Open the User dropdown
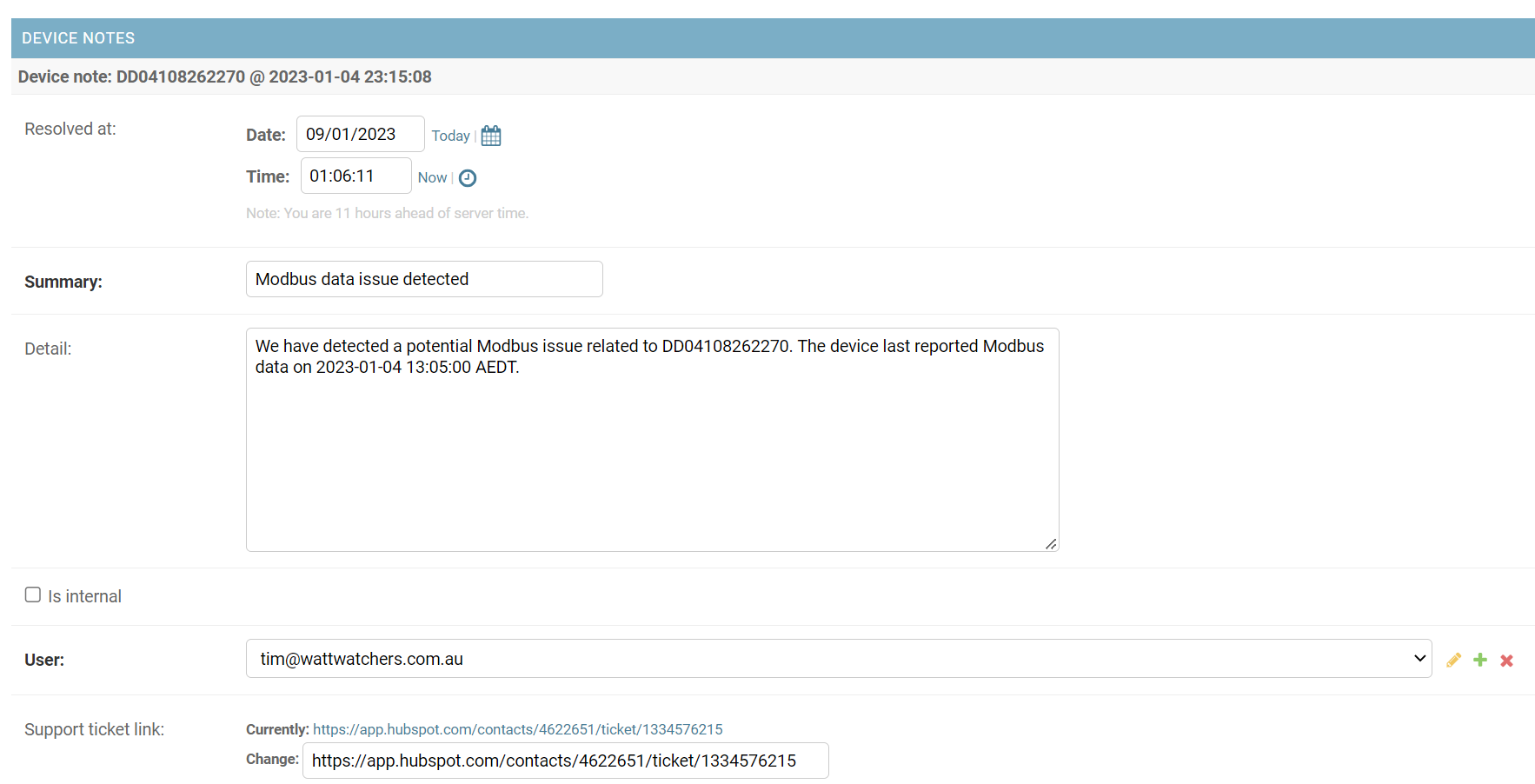 coord(838,659)
